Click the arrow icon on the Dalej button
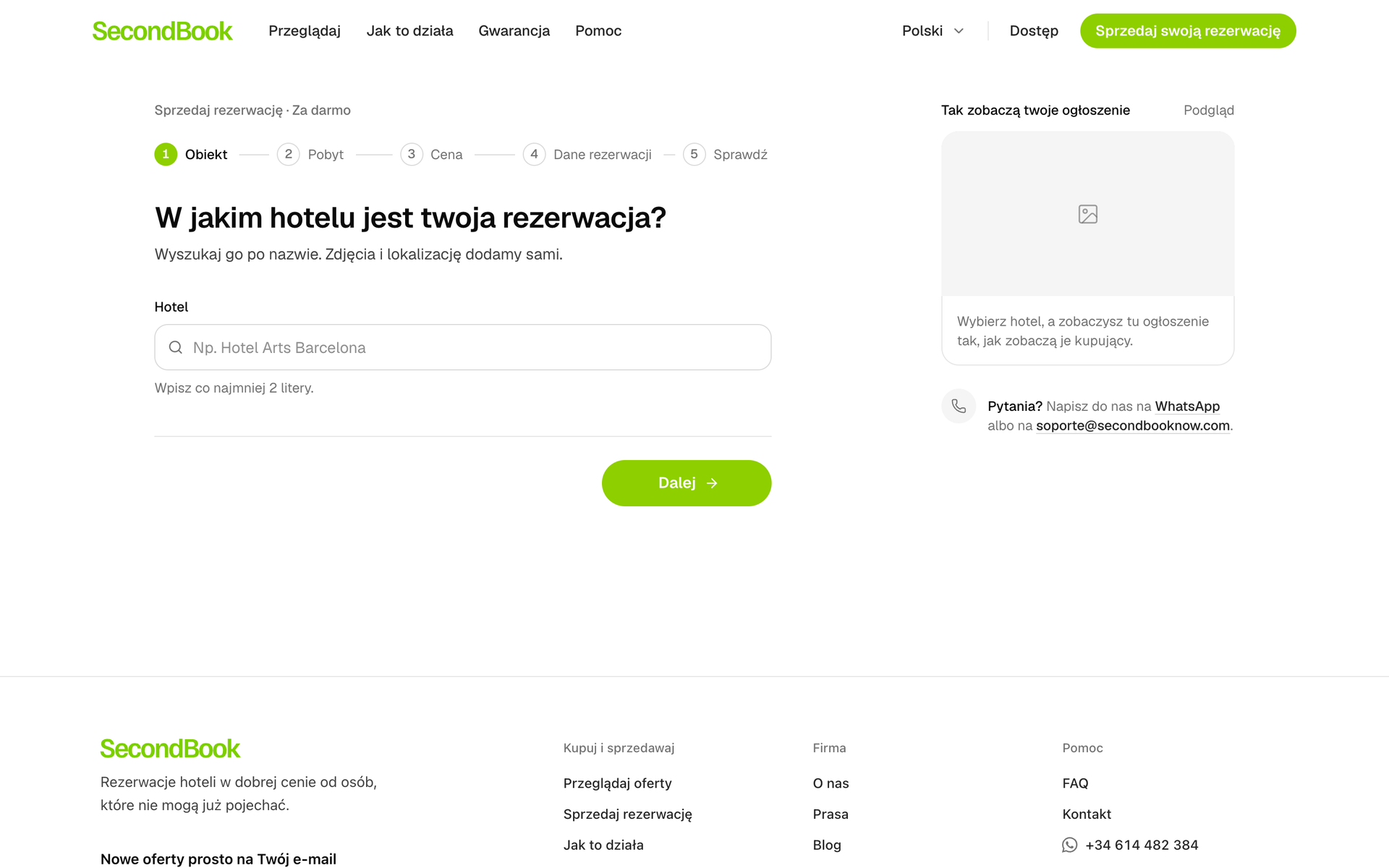This screenshot has width=1389, height=868. 712,483
